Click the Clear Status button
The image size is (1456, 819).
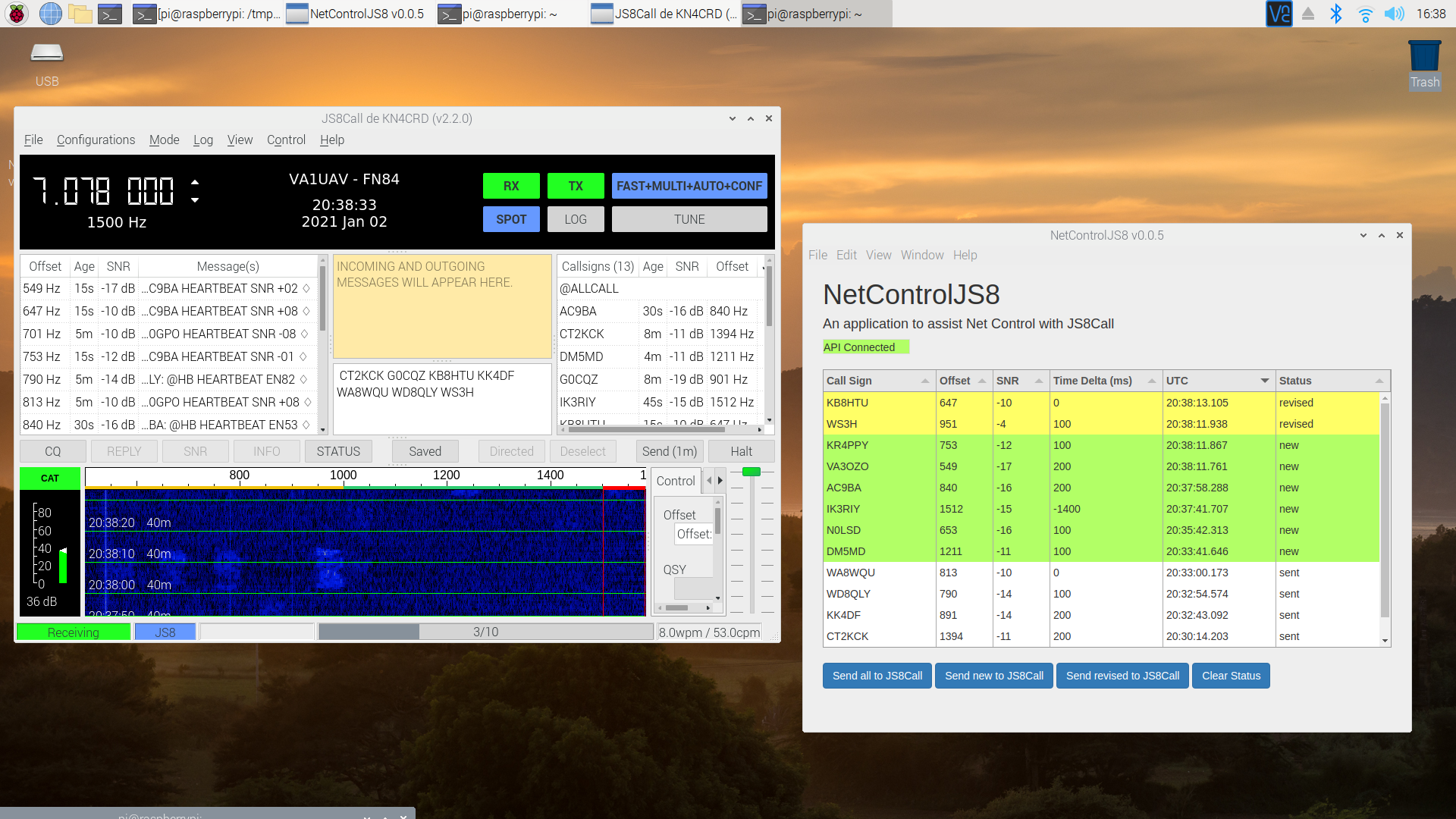1231,676
